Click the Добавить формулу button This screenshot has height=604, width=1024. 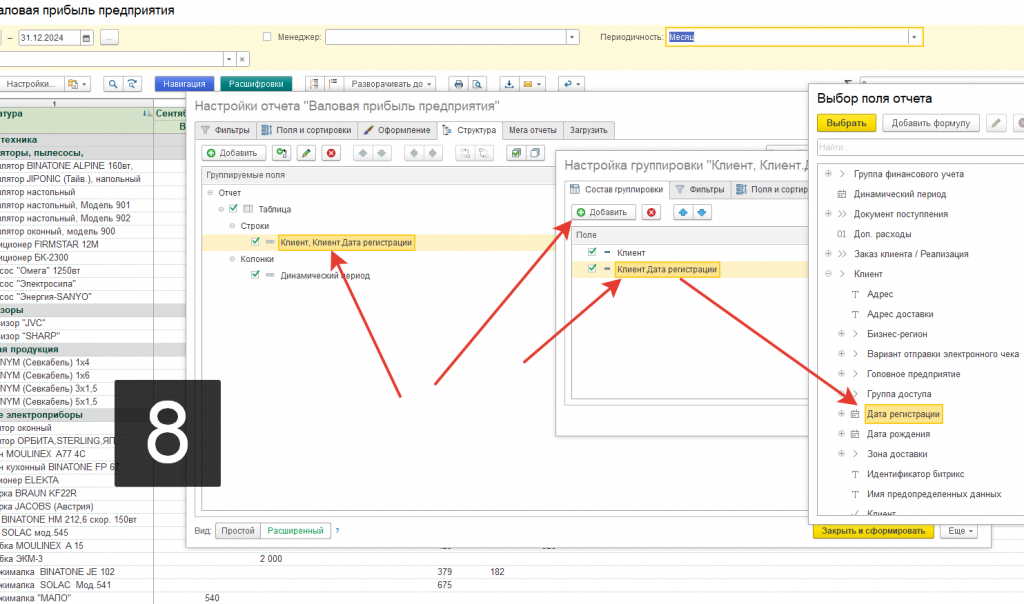point(931,123)
